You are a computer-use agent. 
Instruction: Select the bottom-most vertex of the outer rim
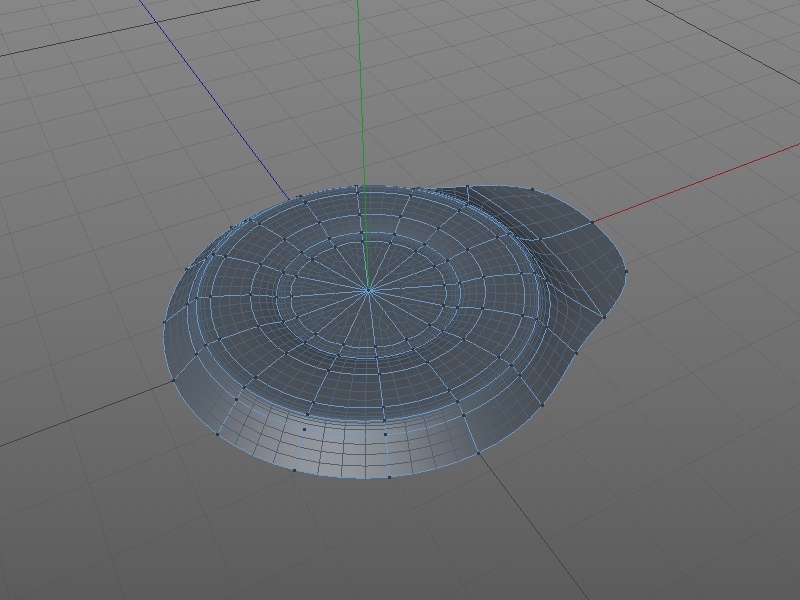tap(389, 477)
